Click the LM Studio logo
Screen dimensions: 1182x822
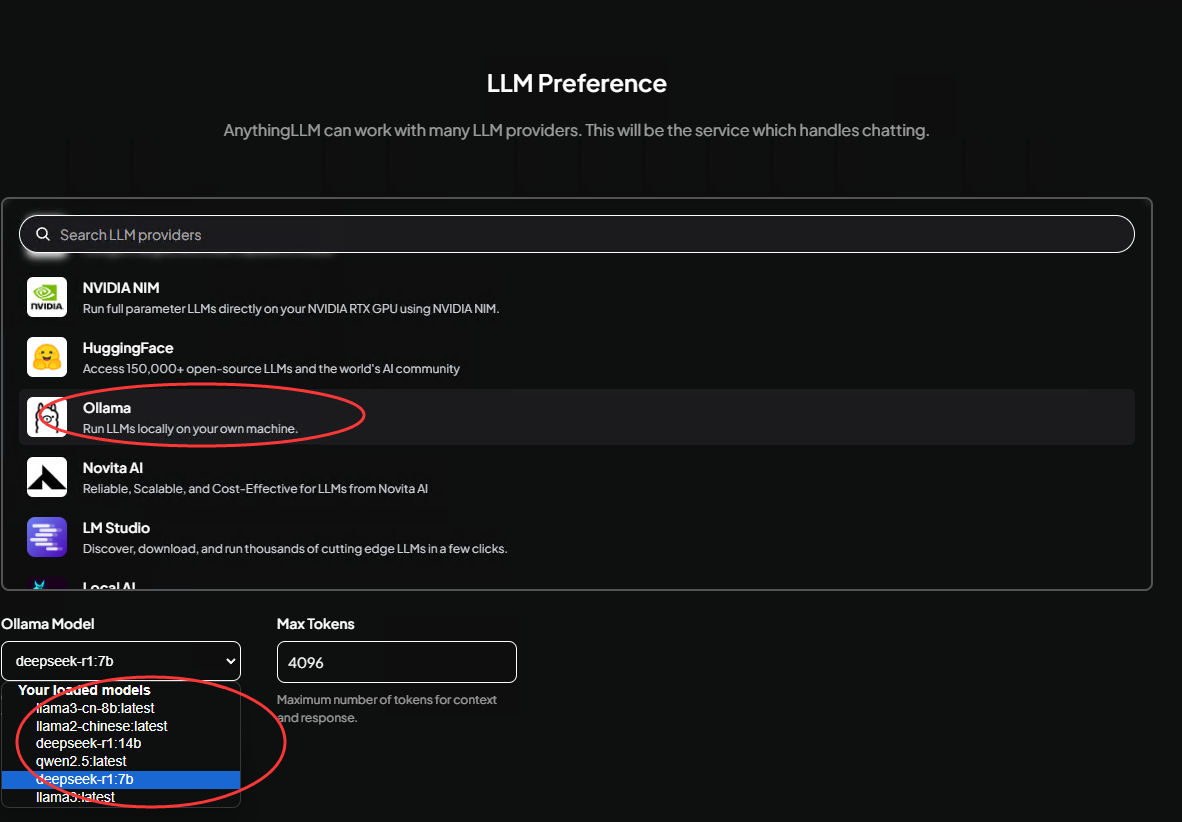tap(47, 537)
